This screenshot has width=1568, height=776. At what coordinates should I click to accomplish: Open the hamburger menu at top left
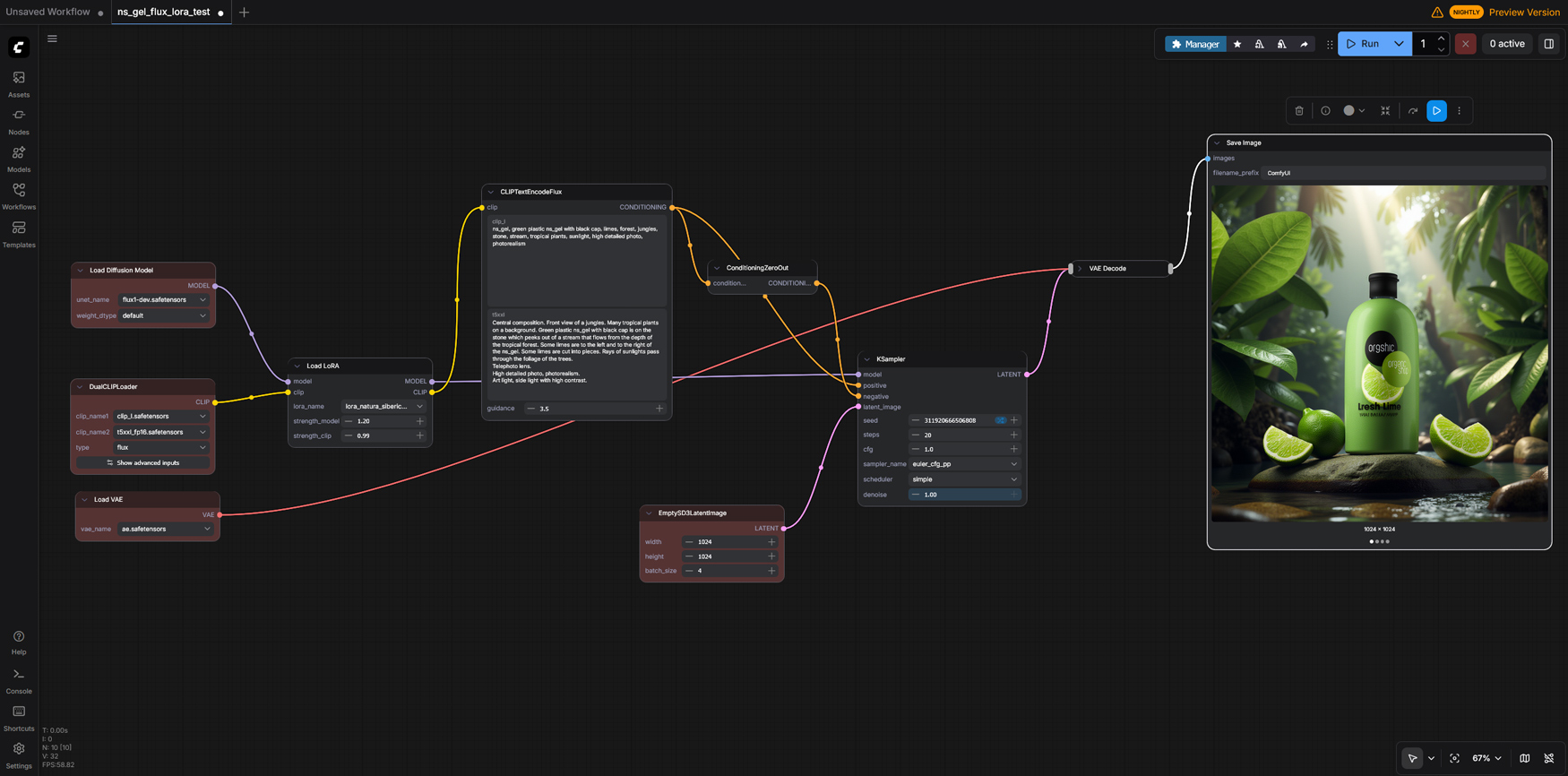52,39
